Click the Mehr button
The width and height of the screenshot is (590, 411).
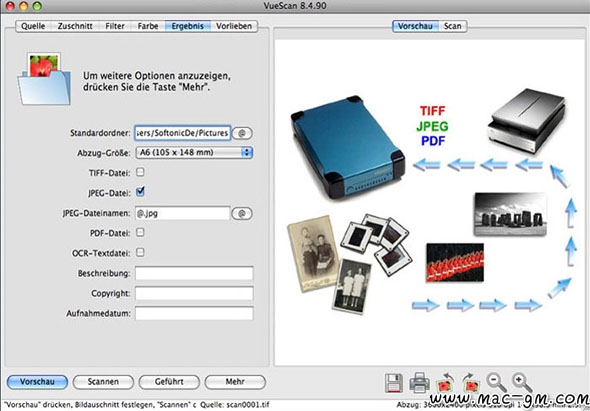(235, 382)
